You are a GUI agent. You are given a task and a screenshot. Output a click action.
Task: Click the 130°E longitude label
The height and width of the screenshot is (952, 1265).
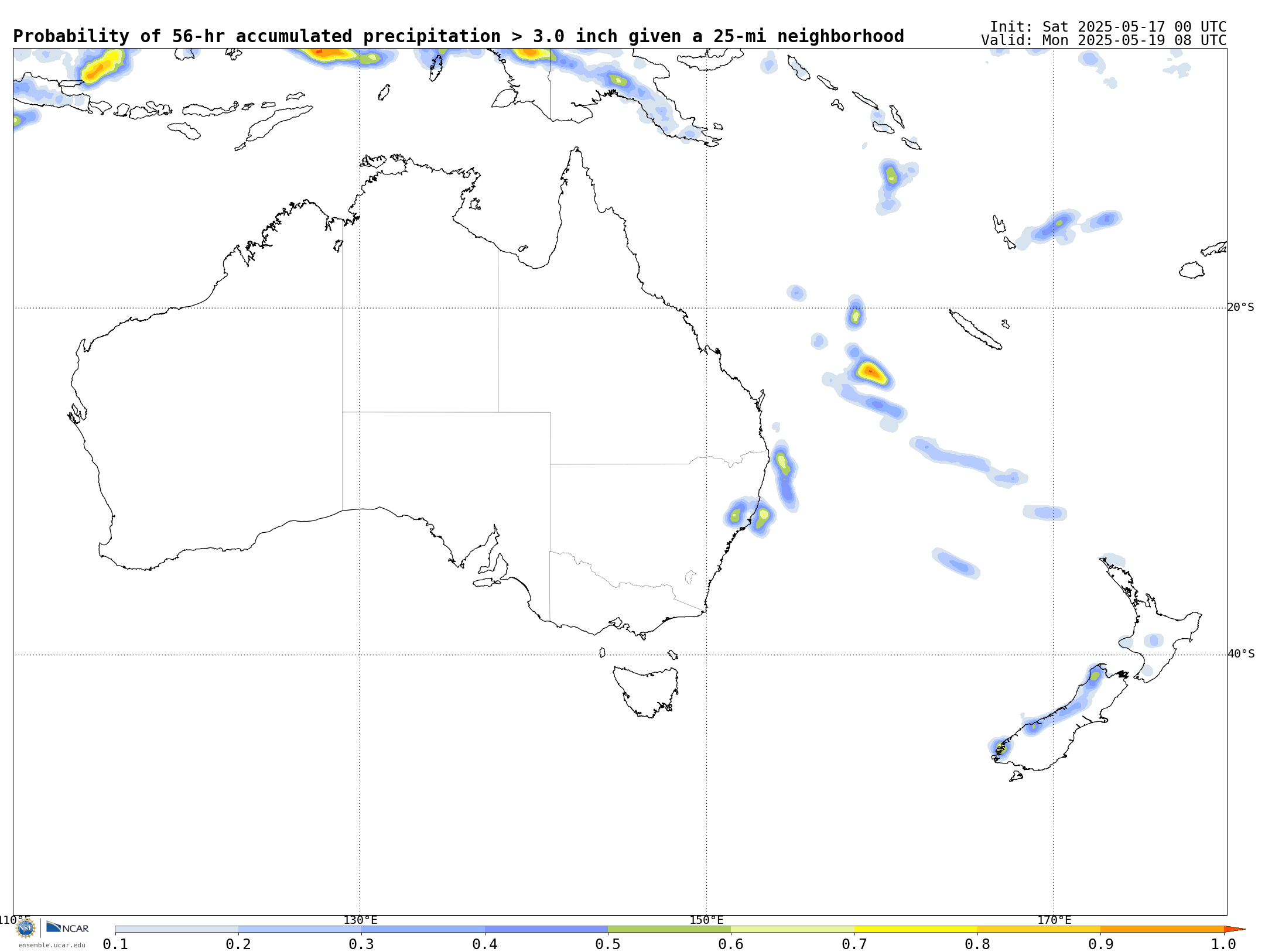(x=360, y=920)
